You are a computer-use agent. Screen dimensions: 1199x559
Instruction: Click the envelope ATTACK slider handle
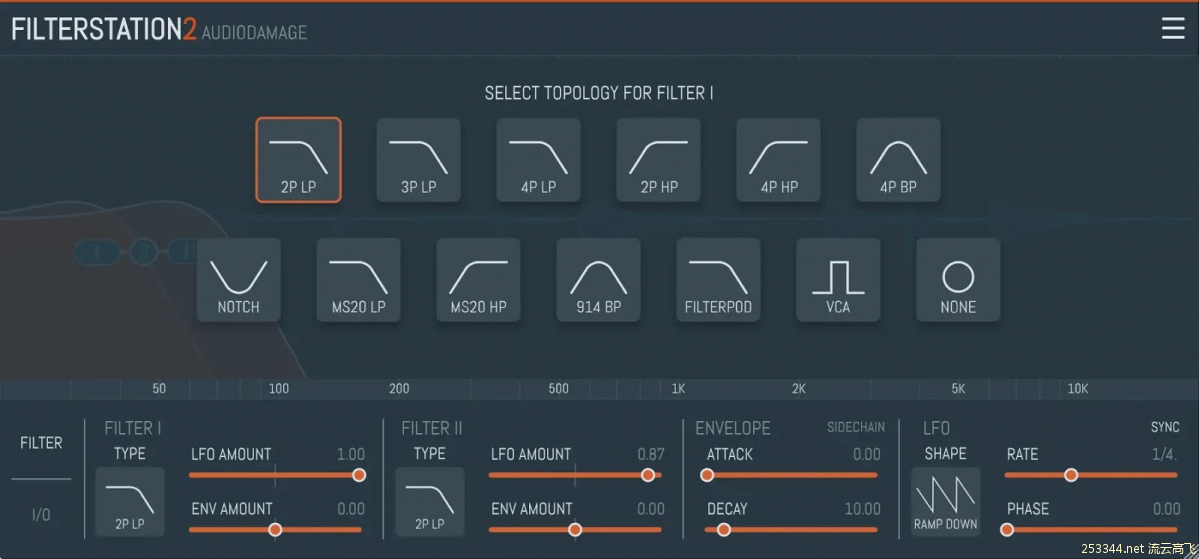(x=707, y=475)
